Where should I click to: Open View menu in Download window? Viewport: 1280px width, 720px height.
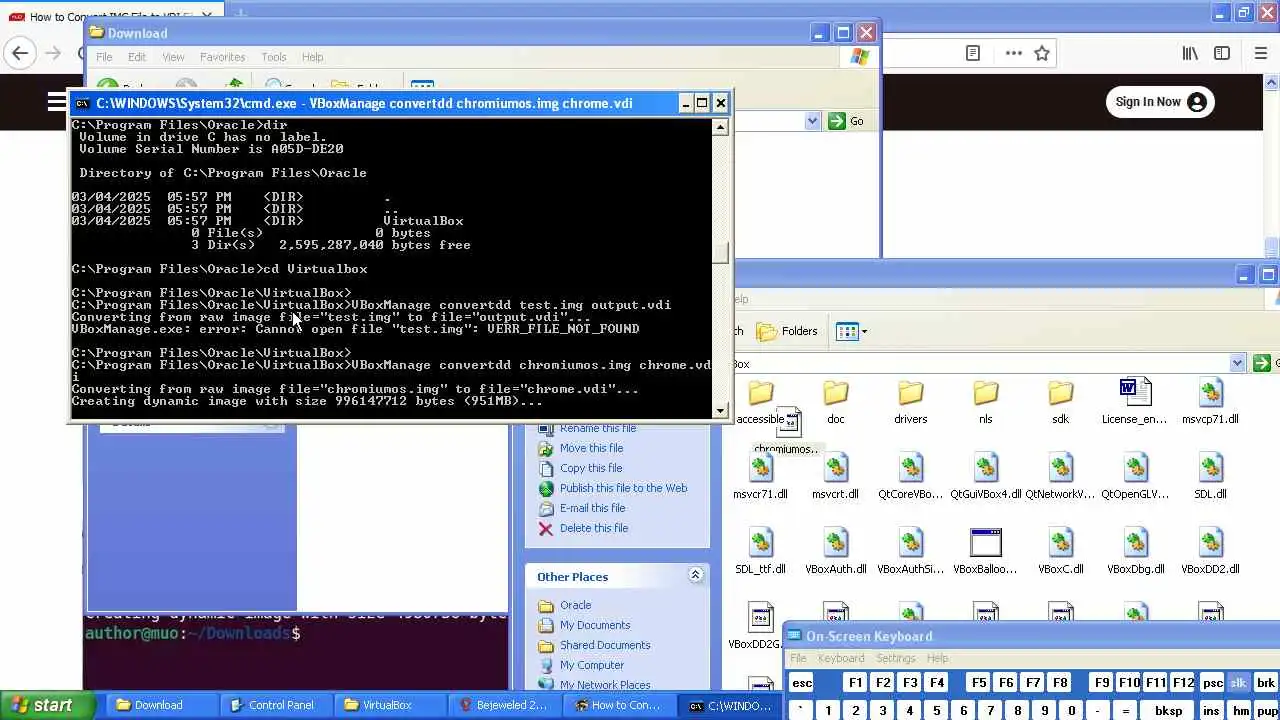173,57
